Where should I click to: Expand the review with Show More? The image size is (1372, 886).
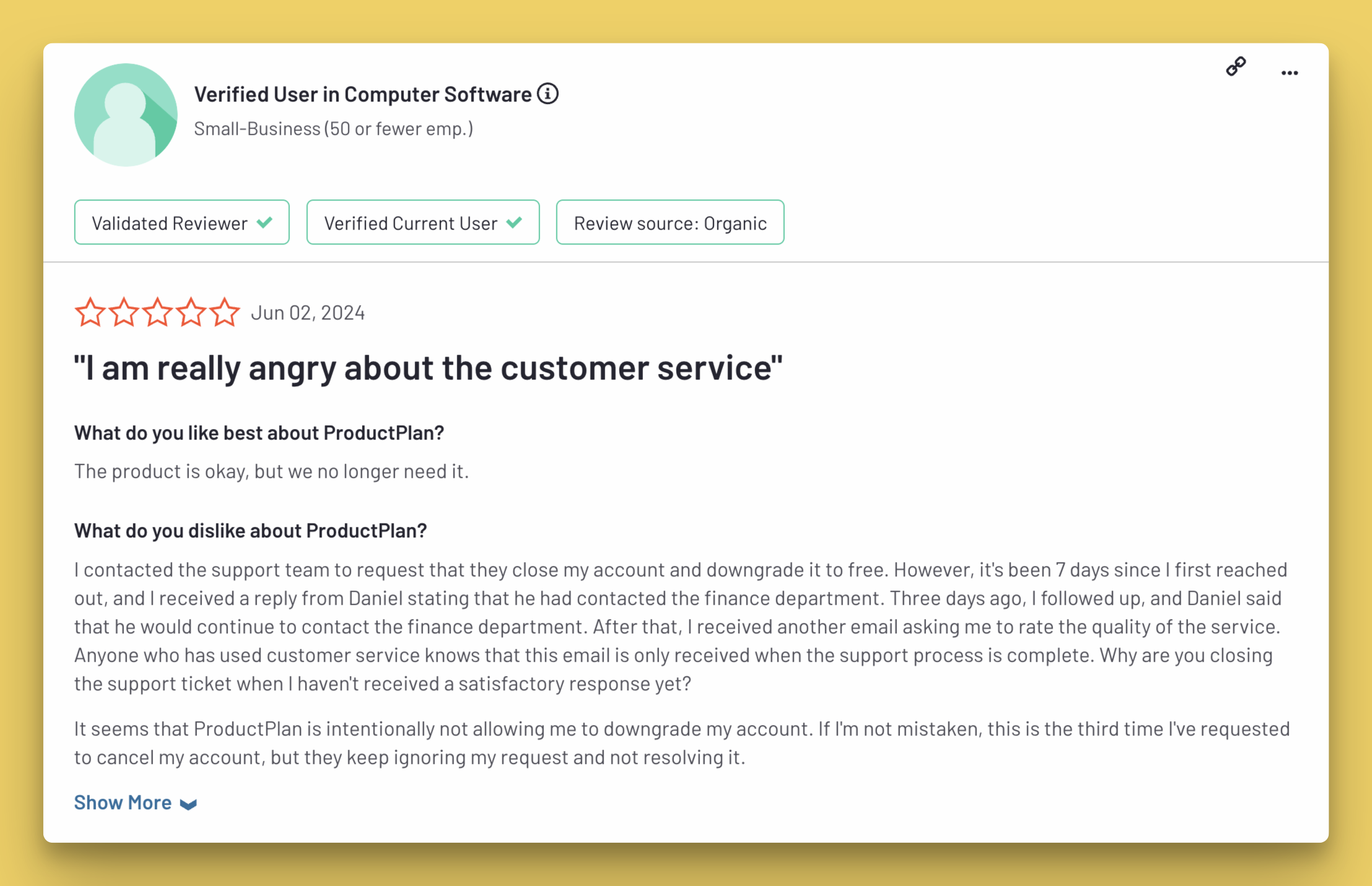coord(123,802)
